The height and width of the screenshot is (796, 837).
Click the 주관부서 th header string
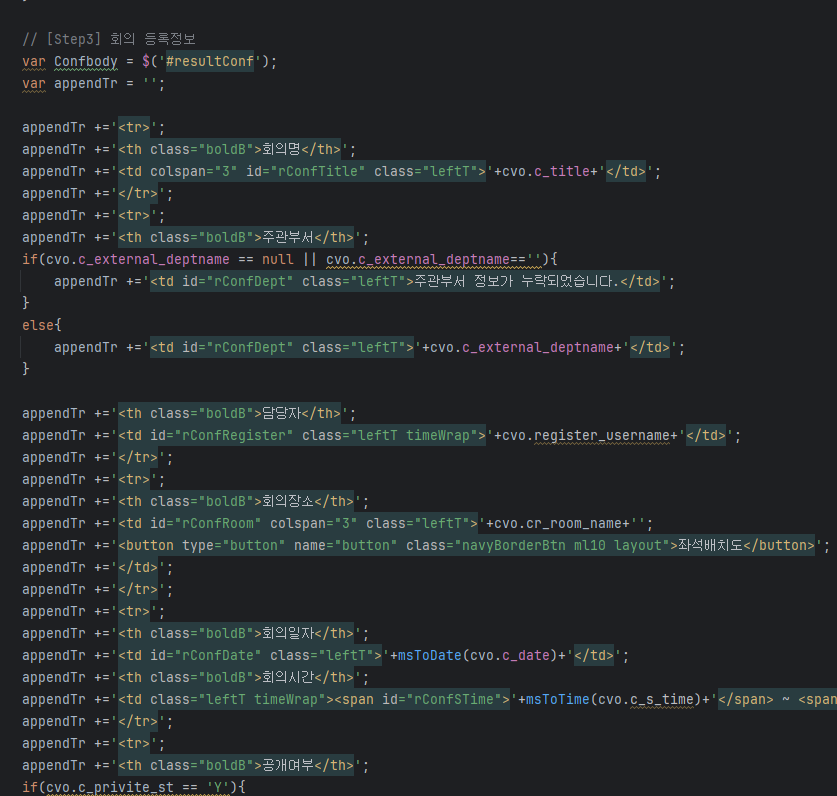[x=235, y=238]
